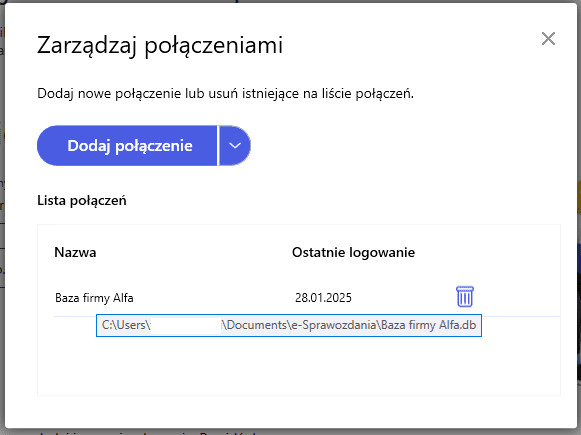581x435 pixels.
Task: Click the dimmed page below the dialog
Action: [290, 432]
